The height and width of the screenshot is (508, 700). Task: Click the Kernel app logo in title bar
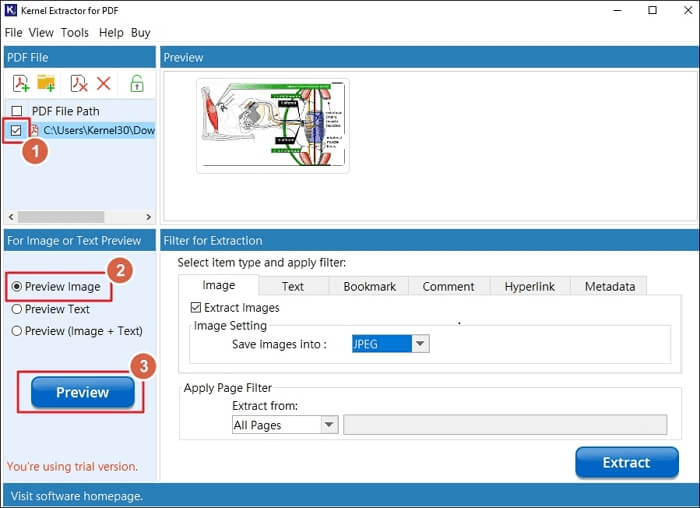tap(10, 10)
